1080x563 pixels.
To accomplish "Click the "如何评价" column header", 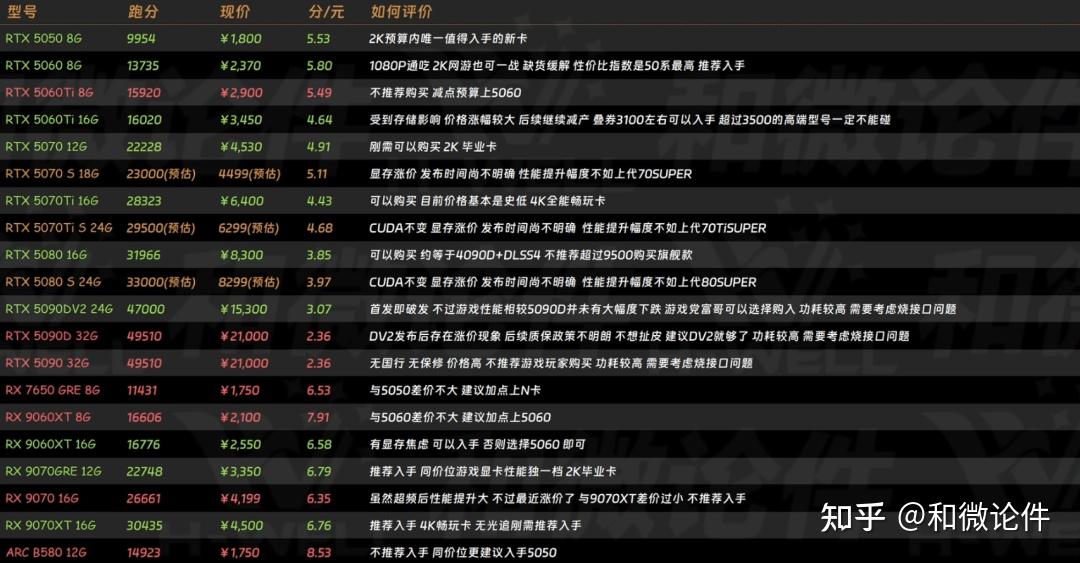I will (401, 12).
